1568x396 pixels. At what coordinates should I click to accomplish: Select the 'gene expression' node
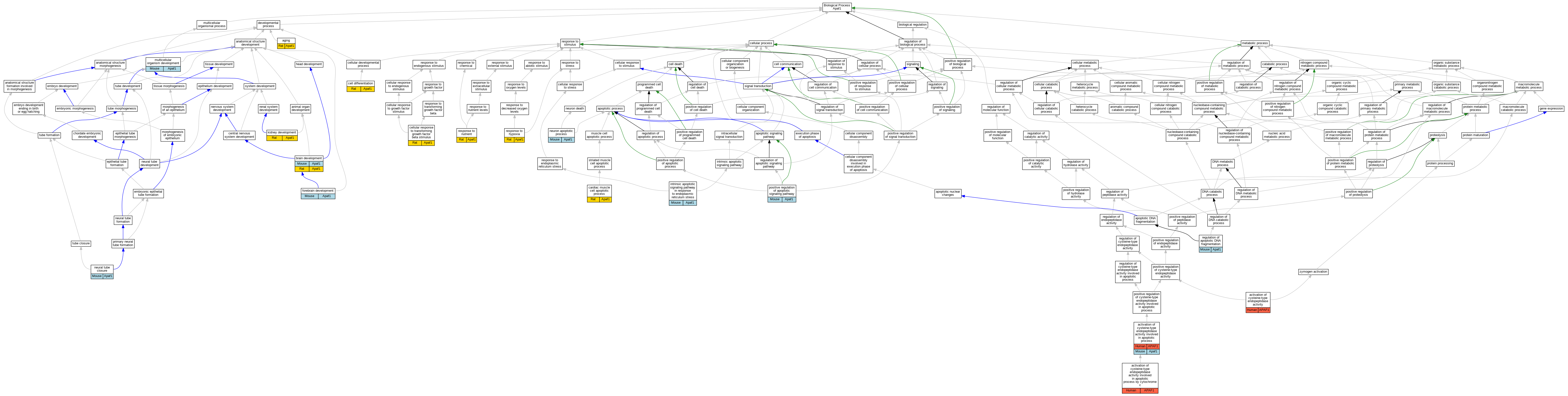click(x=1551, y=109)
